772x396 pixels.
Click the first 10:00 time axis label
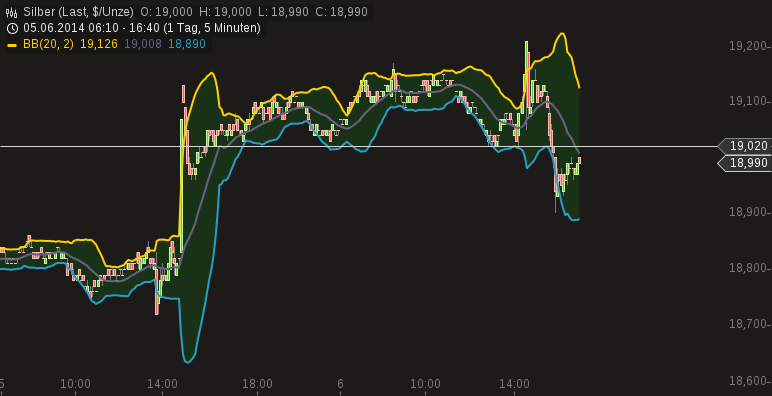point(75,384)
